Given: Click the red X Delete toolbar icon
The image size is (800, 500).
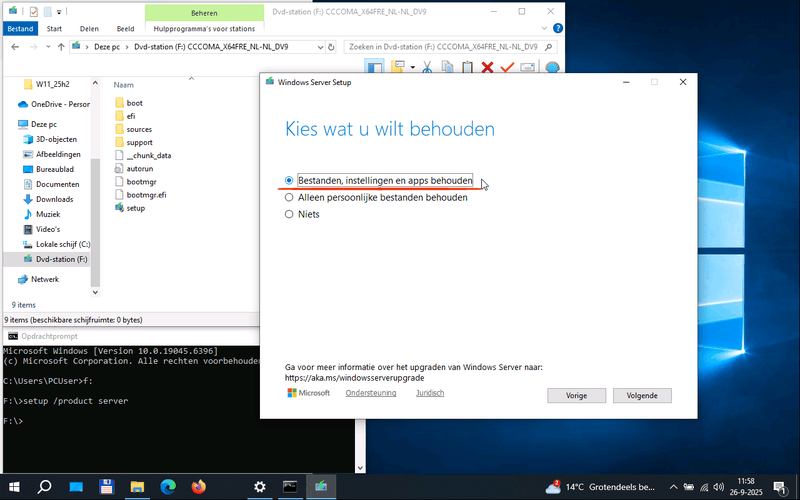Looking at the screenshot, I should click(487, 67).
